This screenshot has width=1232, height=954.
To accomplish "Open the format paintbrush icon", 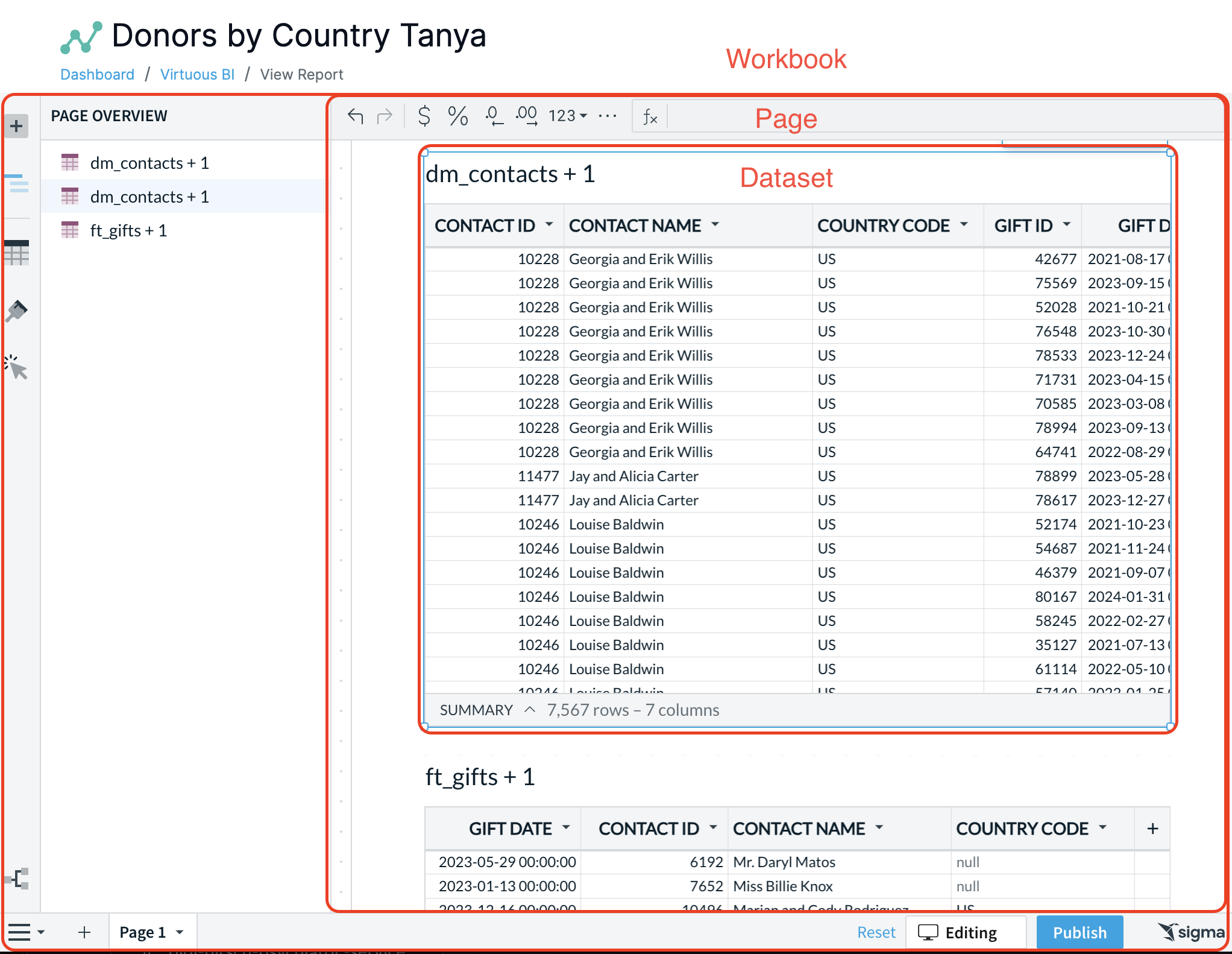I will coord(16,311).
